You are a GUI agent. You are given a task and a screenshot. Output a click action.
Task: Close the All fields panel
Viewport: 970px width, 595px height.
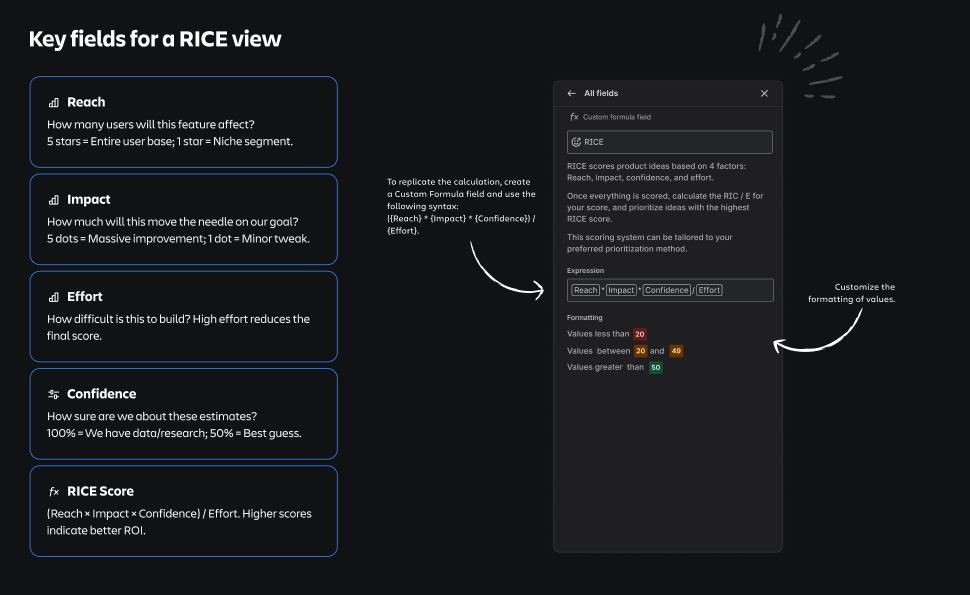pyautogui.click(x=764, y=93)
